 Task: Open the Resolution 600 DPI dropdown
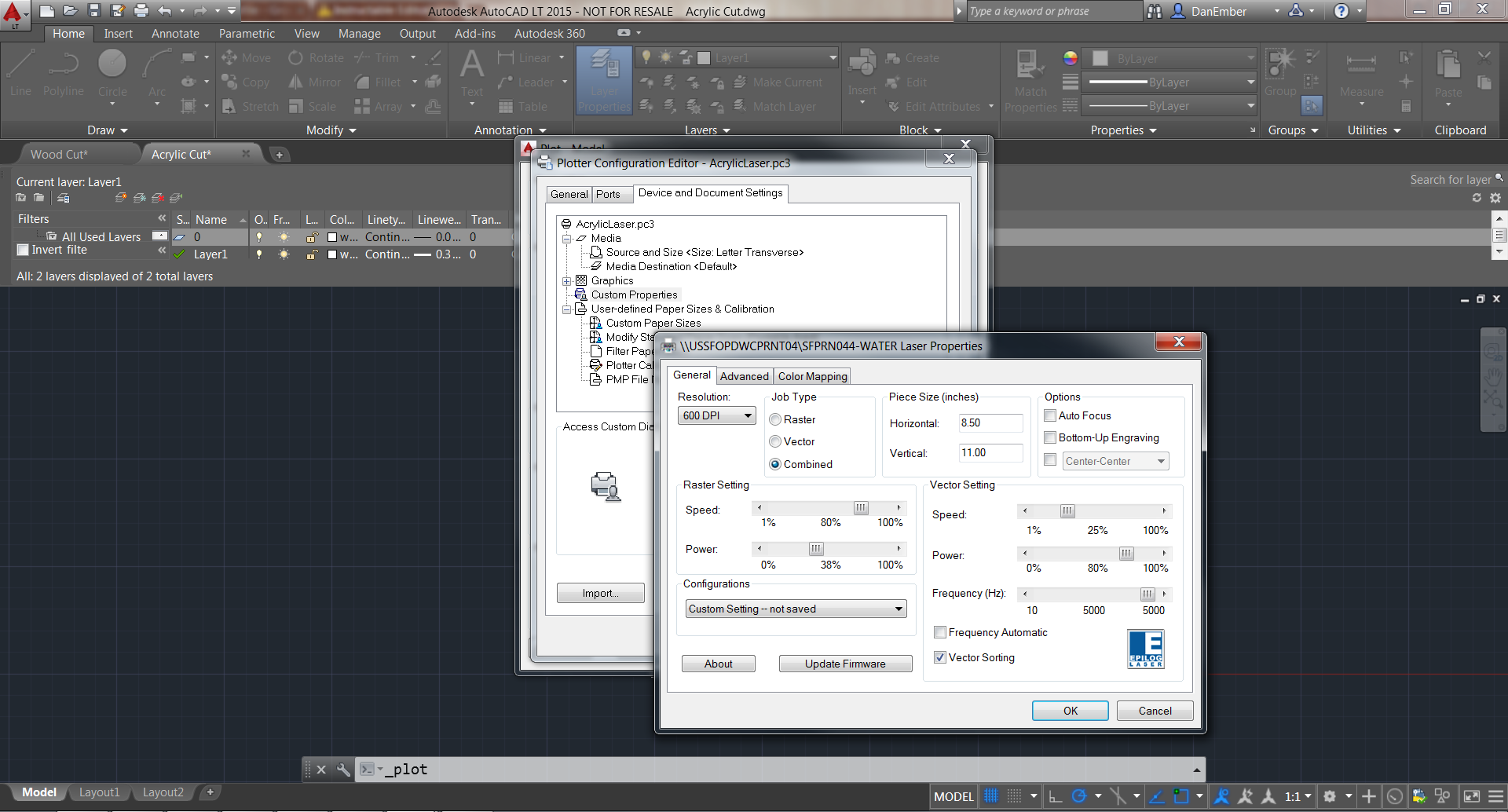click(716, 415)
